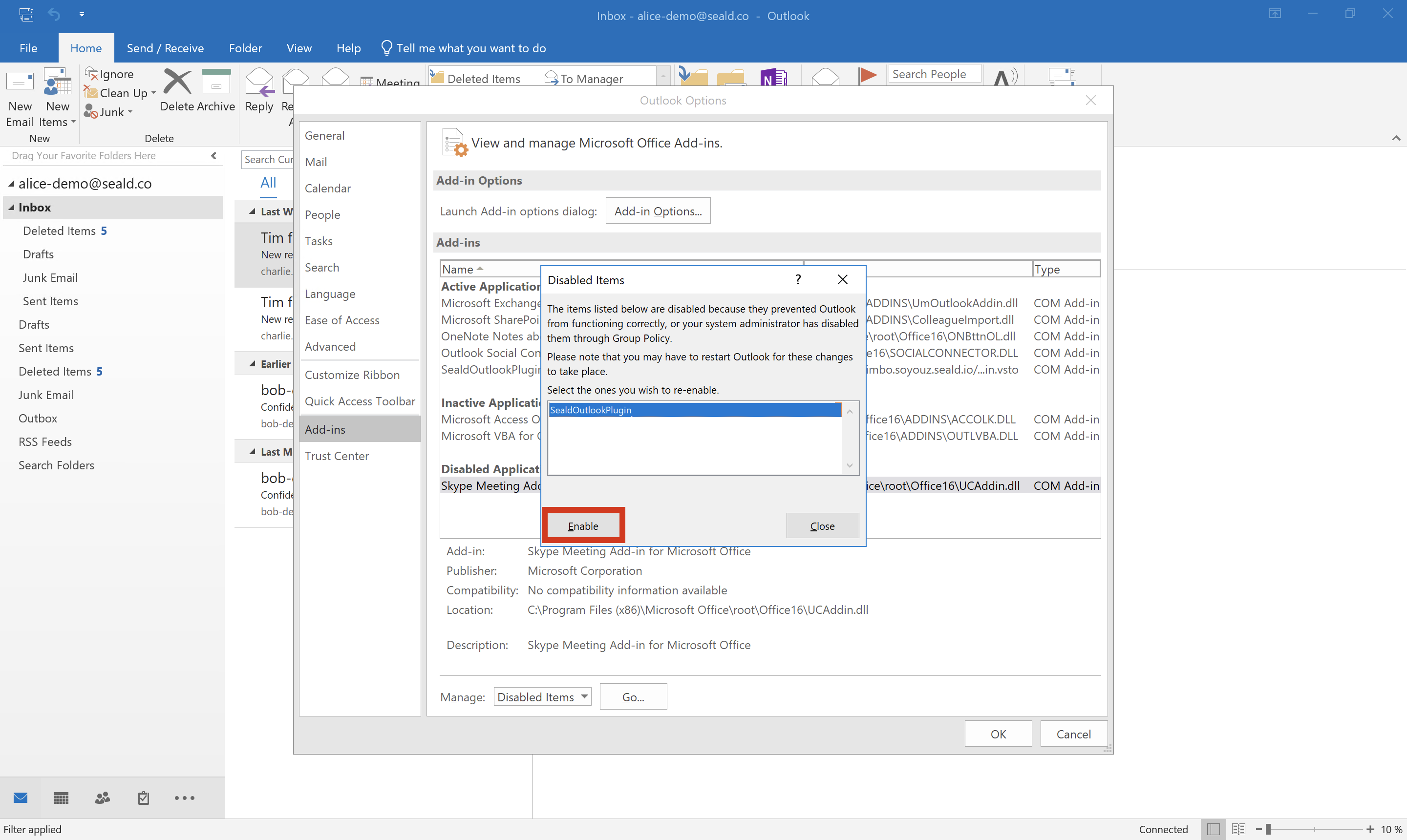Screen dimensions: 1407x840
Task: Open RSS Feeds folder
Action: (45, 441)
